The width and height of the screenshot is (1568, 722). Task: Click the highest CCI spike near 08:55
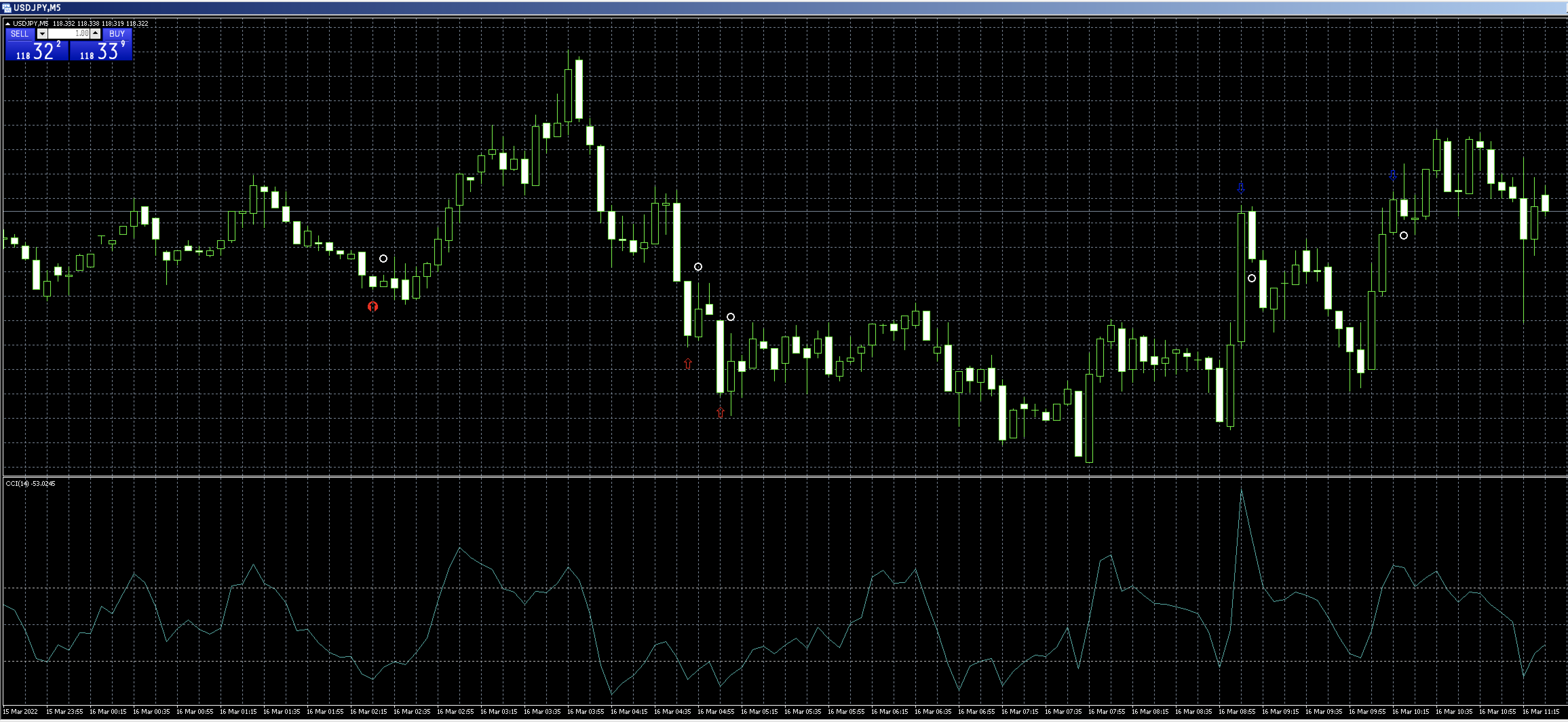(x=1241, y=491)
